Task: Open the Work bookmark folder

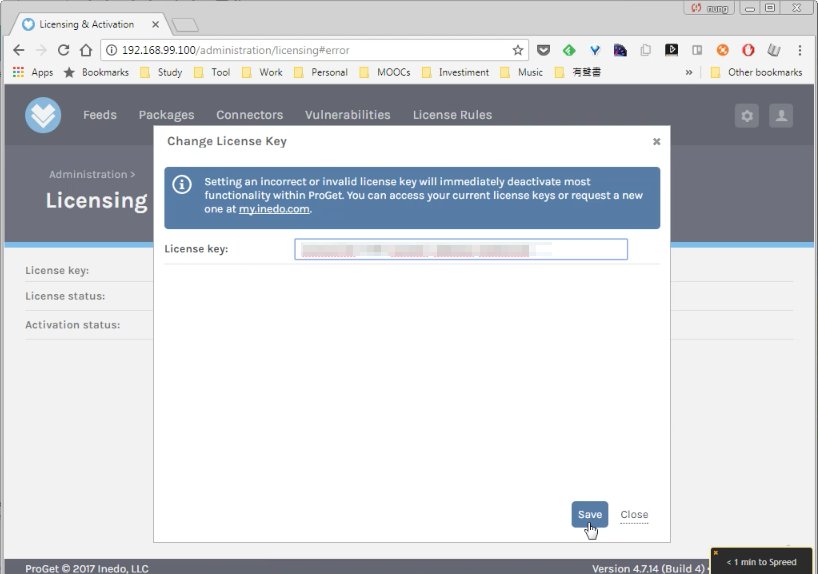Action: (x=262, y=72)
